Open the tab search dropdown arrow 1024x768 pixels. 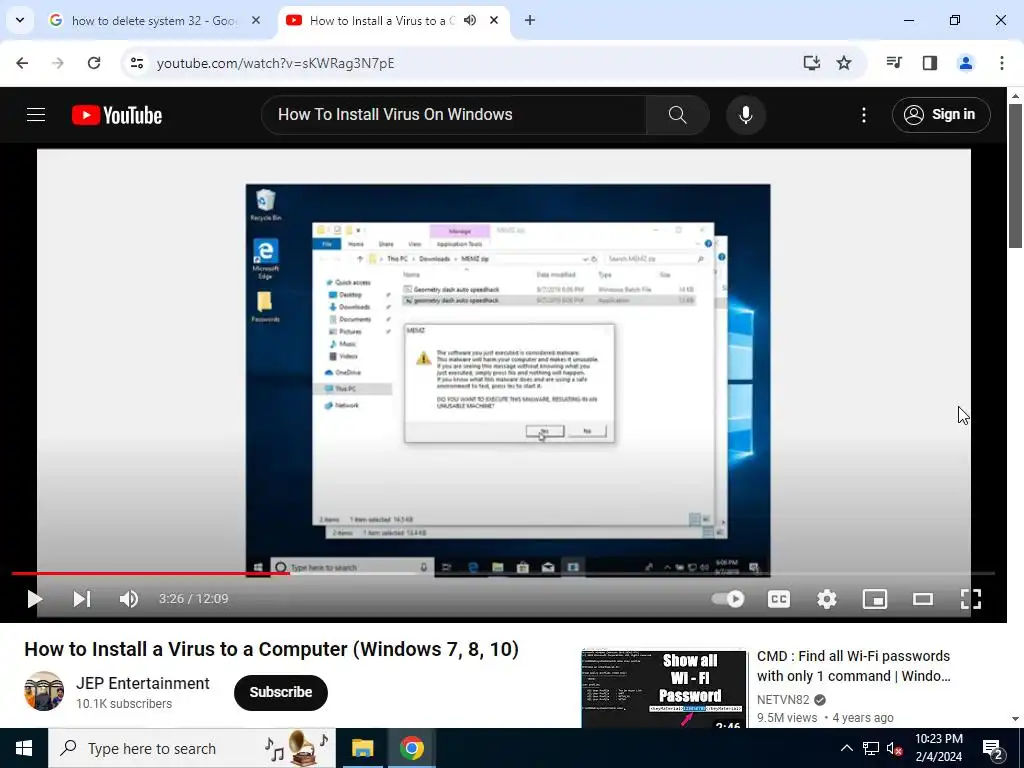[20, 20]
